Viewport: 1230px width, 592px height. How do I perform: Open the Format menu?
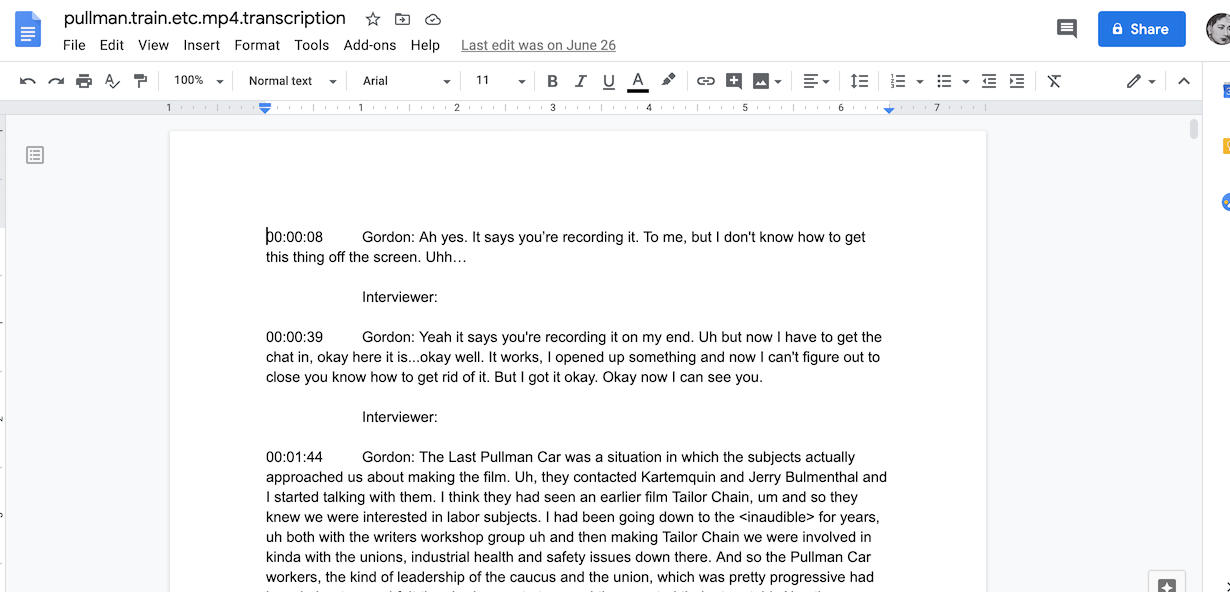pos(257,45)
